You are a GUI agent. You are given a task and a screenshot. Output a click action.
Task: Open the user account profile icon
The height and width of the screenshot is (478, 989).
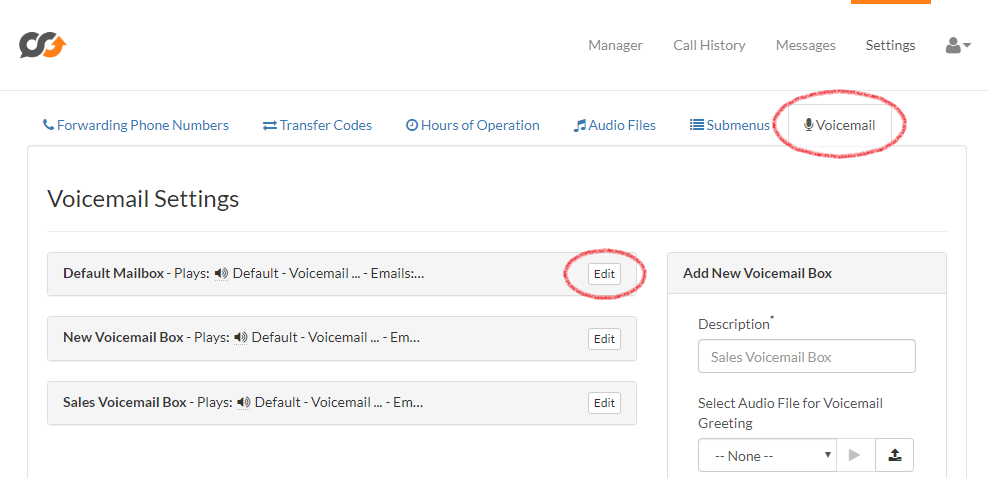tap(957, 45)
